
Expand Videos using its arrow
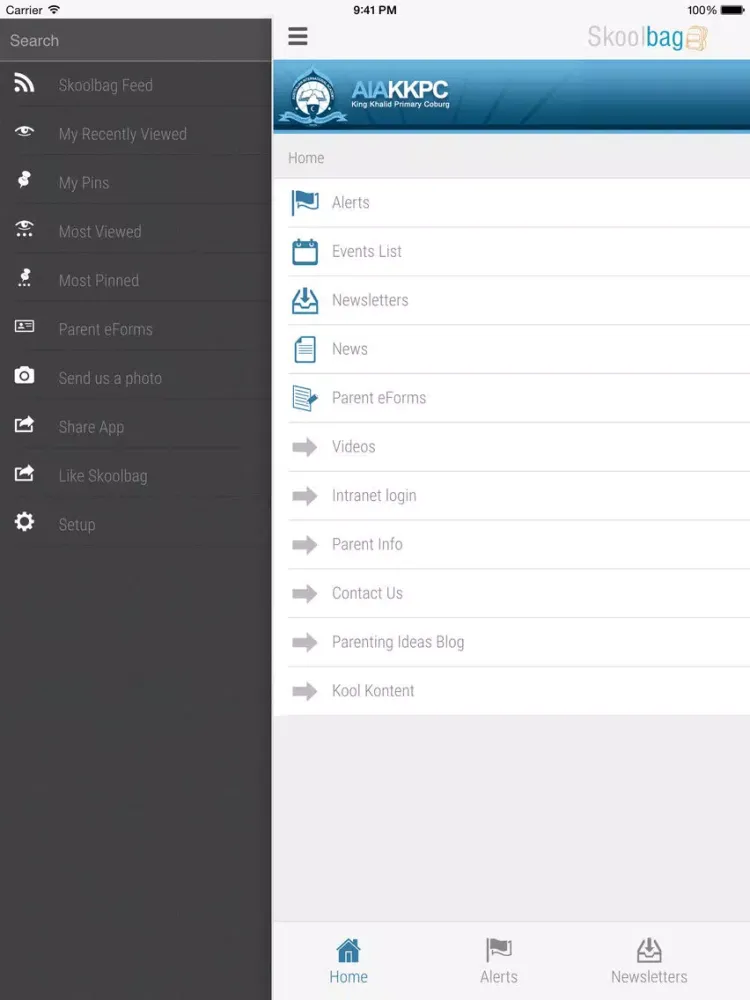point(304,447)
